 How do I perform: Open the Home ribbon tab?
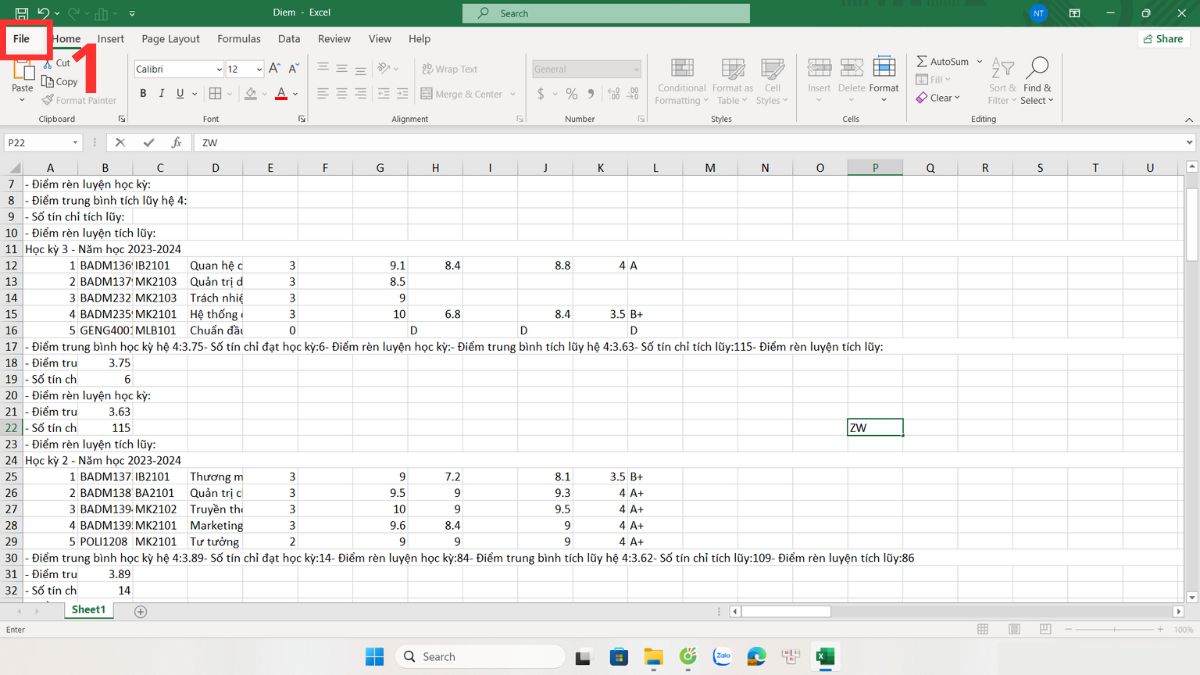[x=66, y=39]
